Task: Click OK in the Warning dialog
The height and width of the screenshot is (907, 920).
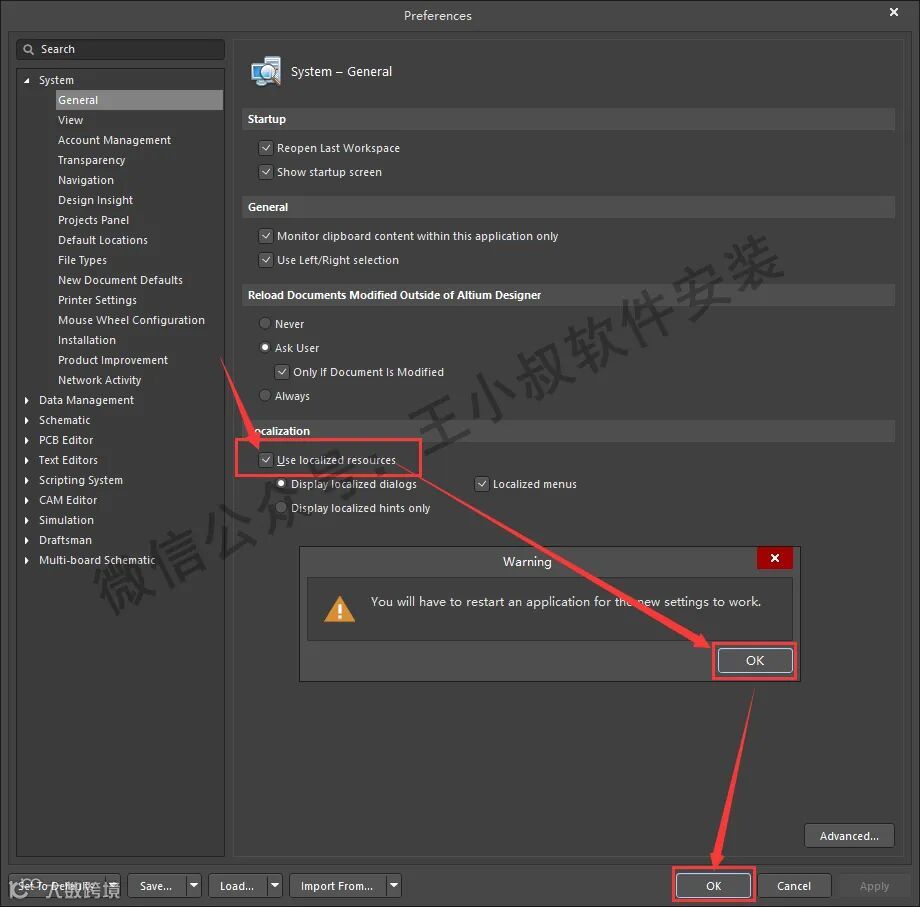Action: click(x=755, y=661)
